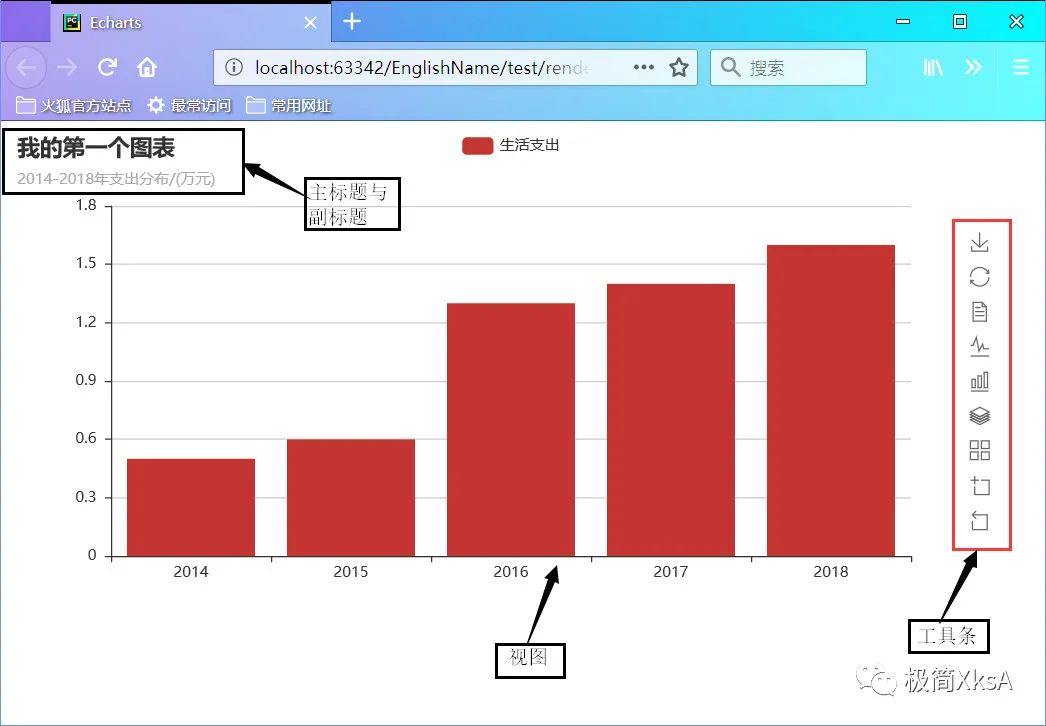The image size is (1046, 726).
Task: Click the four-squares tiled toolbox icon
Action: [979, 450]
